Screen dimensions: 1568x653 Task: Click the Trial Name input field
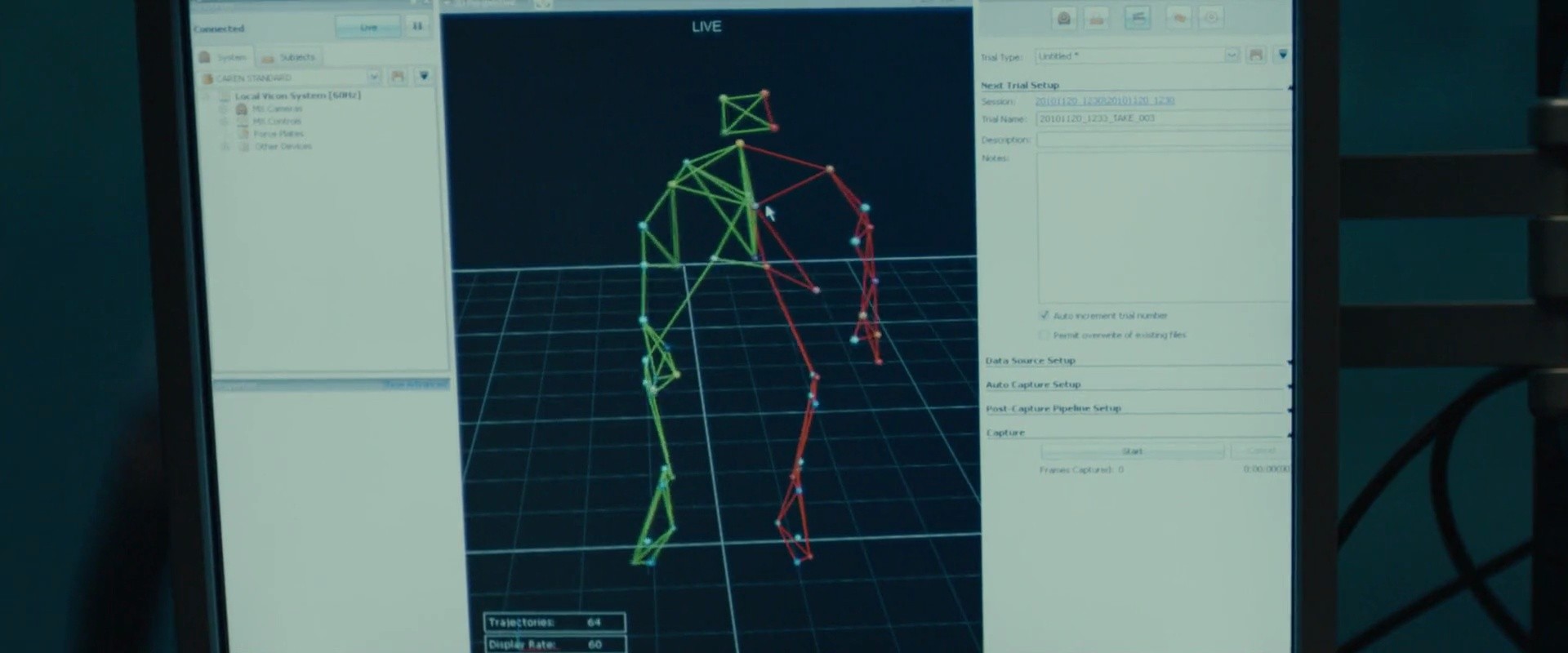(1163, 118)
